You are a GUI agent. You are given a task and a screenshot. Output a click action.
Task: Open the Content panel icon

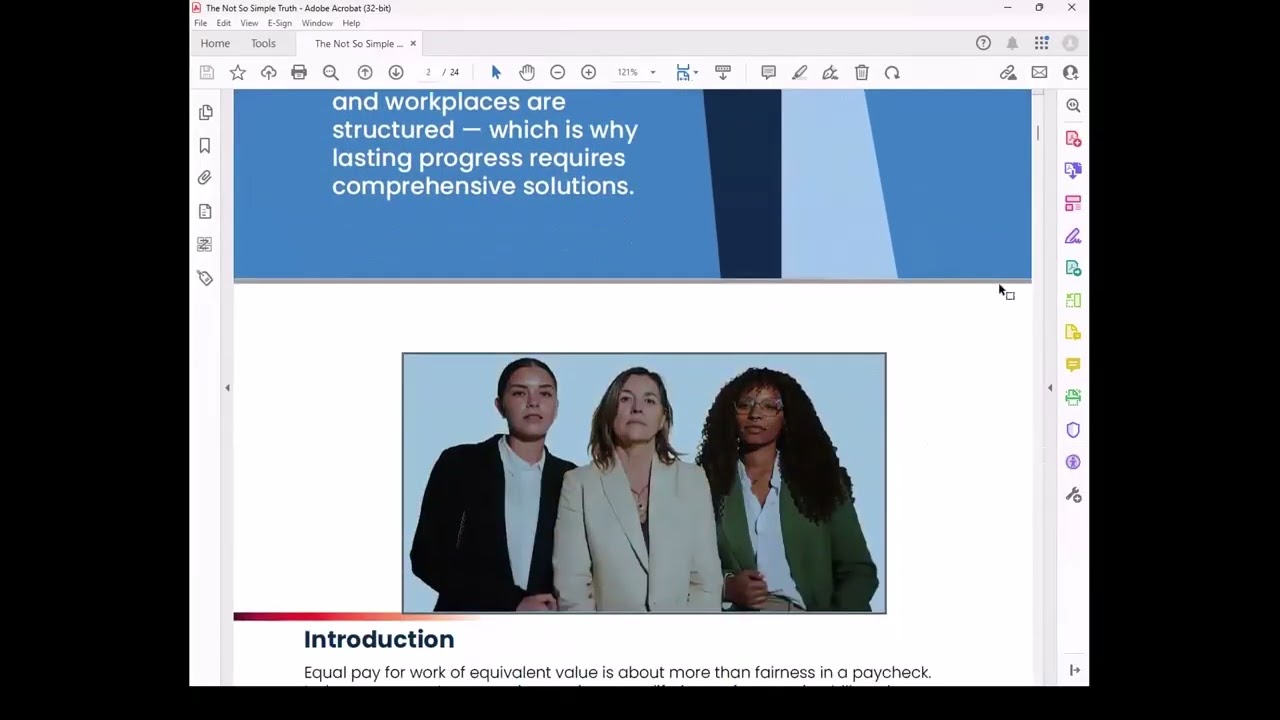click(205, 211)
